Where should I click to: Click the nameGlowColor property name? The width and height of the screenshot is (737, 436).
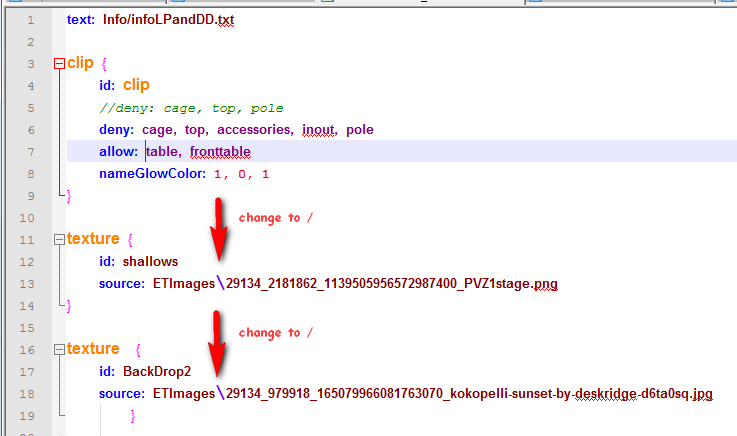pos(151,174)
